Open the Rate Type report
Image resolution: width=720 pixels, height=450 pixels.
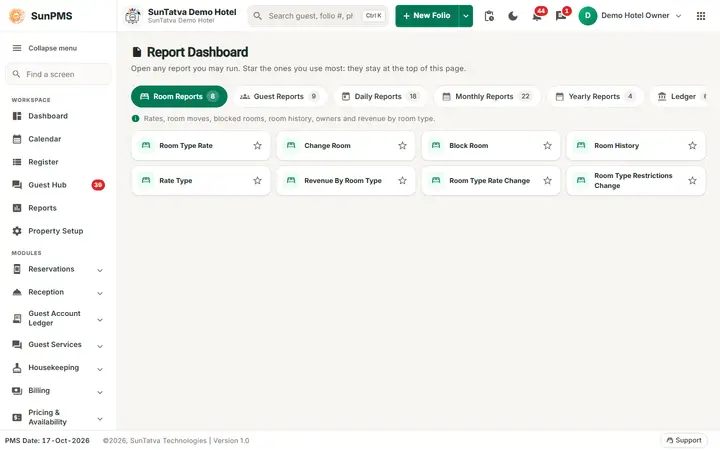pos(201,180)
